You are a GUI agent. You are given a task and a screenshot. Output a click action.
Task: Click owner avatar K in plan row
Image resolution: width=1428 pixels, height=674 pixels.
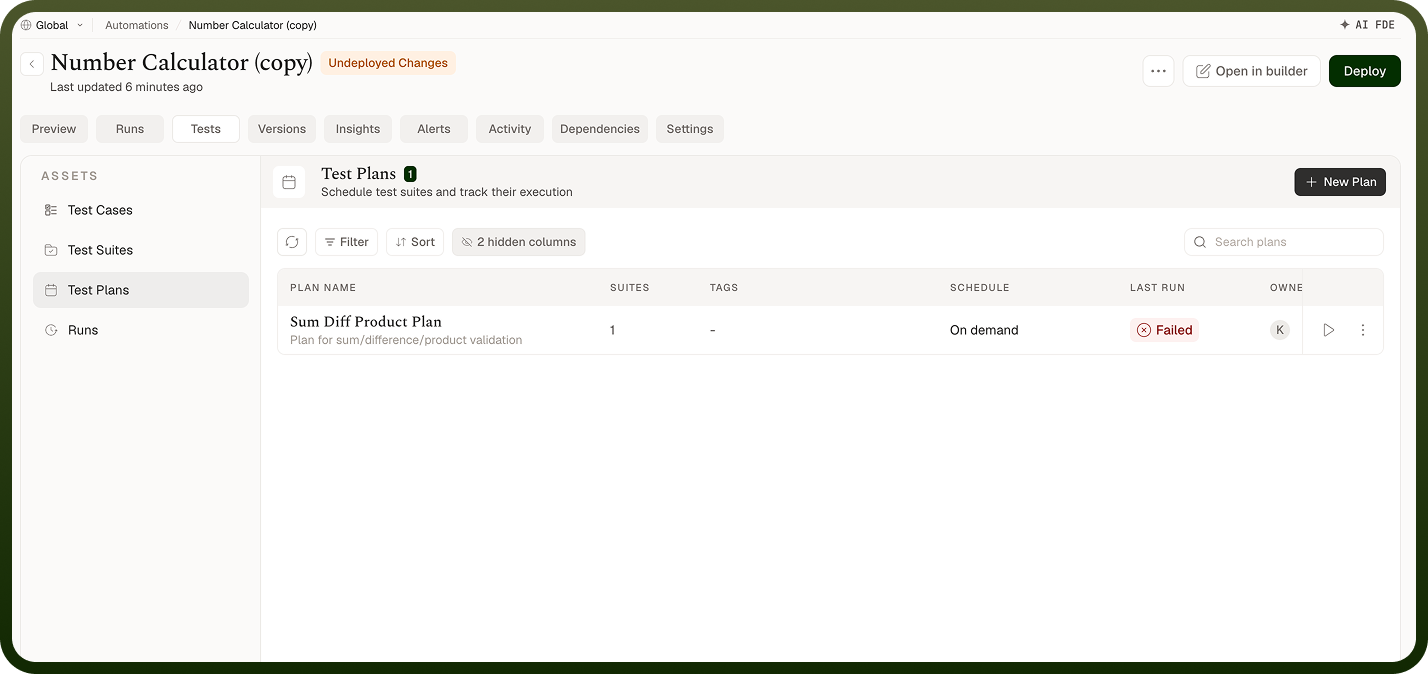point(1280,330)
